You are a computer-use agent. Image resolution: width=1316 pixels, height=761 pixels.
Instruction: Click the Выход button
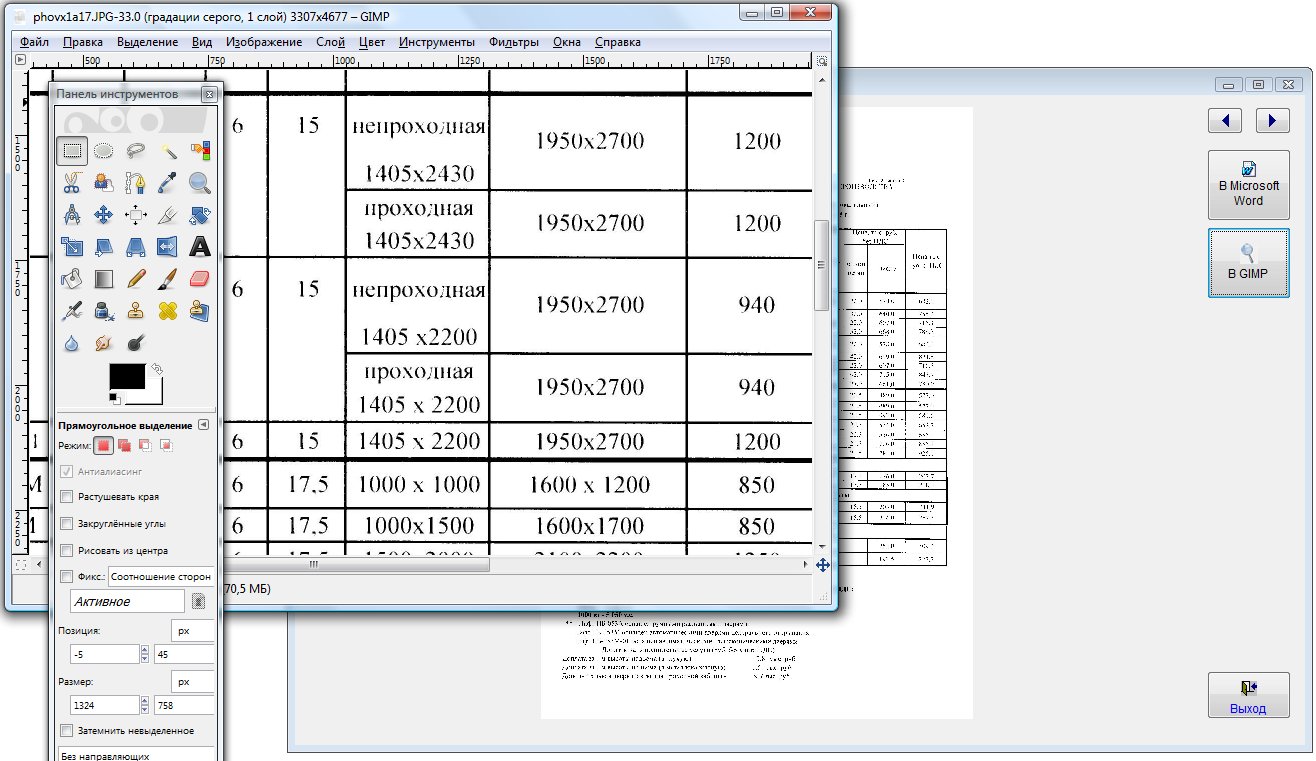point(1248,696)
